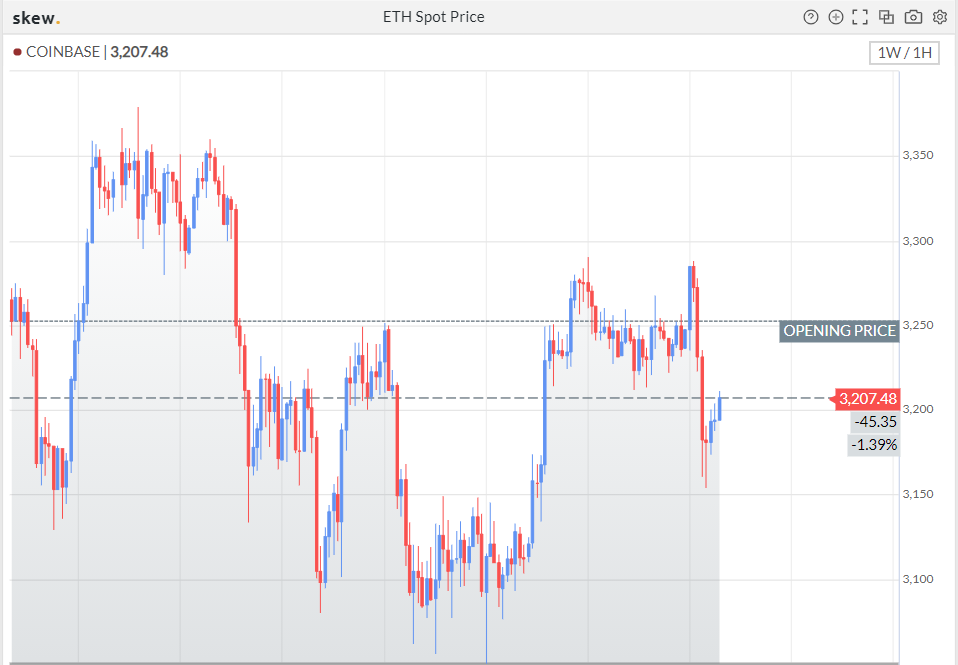Screen dimensions: 958x665
Task: Click the -45.35 price change label
Action: [875, 422]
